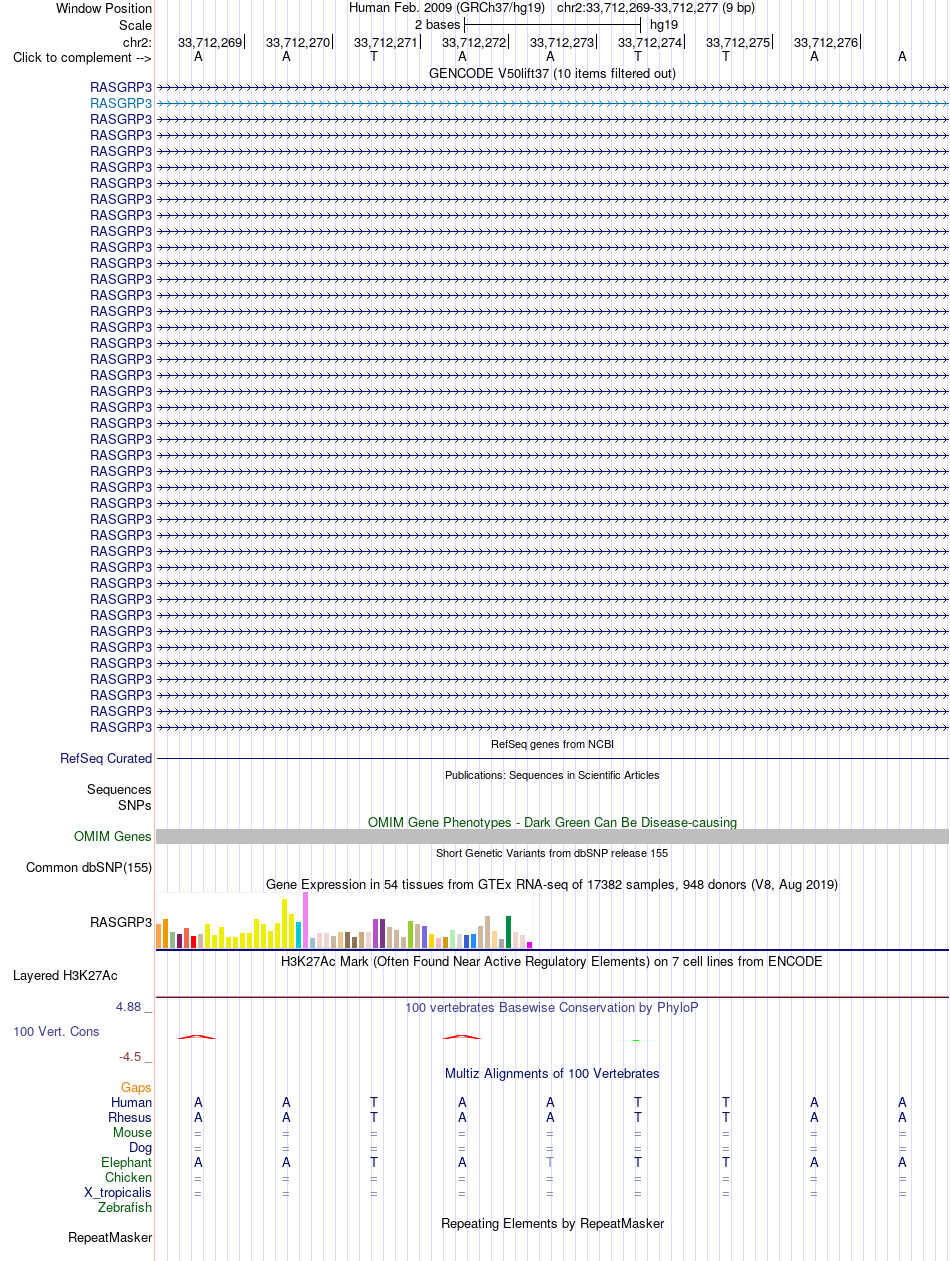This screenshot has width=950, height=1261.
Task: Open the 'GENCODE V50lift37' track title
Action: 552,73
